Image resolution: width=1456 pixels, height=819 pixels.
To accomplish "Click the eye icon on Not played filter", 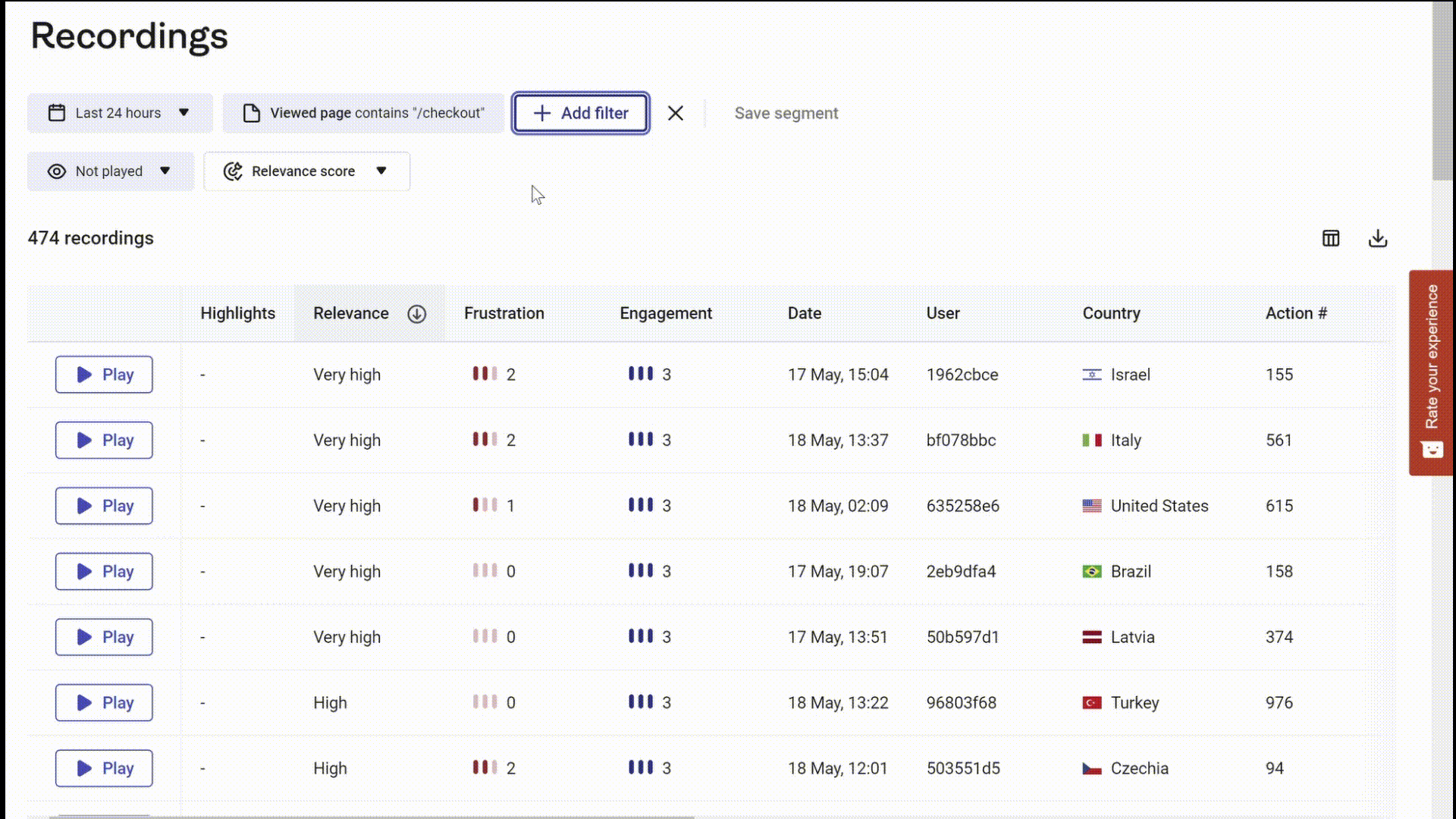I will point(56,170).
